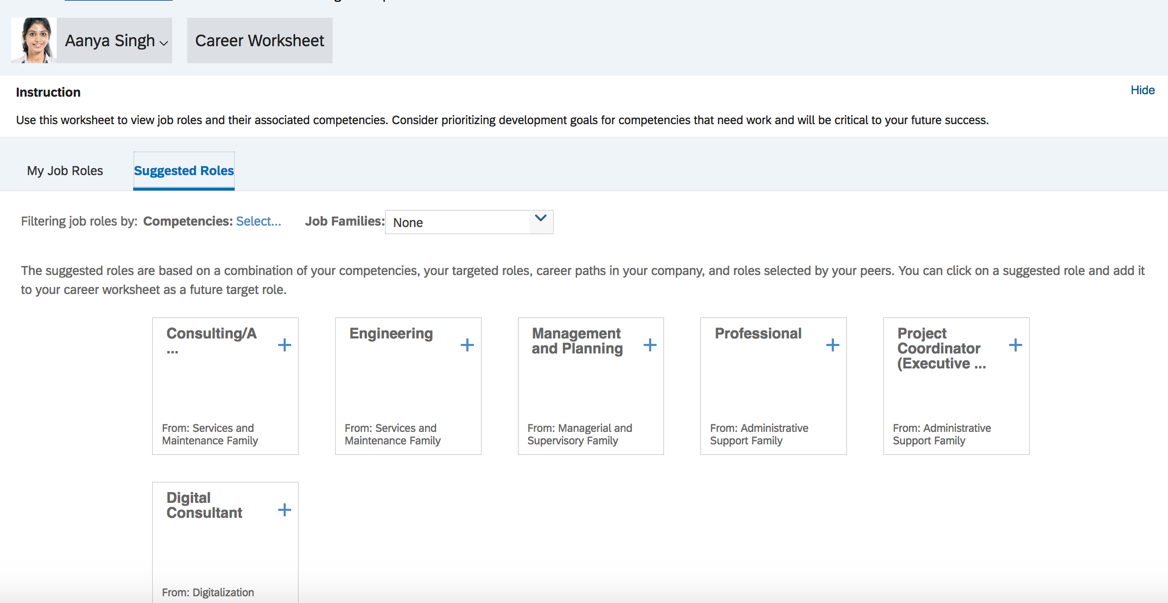Click the plus icon on Project Coordinator card
Screen dimensions: 1168x603
click(1015, 344)
